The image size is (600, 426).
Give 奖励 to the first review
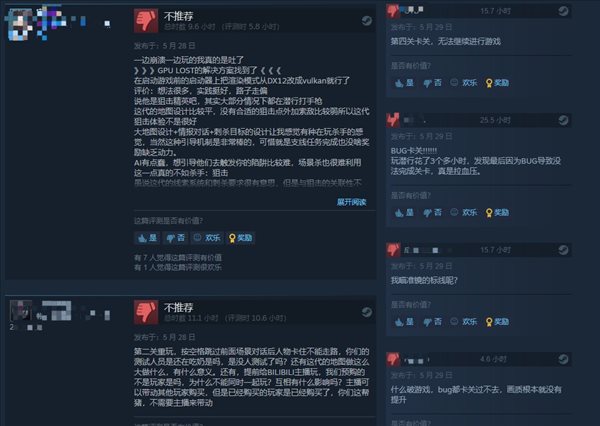click(x=240, y=238)
